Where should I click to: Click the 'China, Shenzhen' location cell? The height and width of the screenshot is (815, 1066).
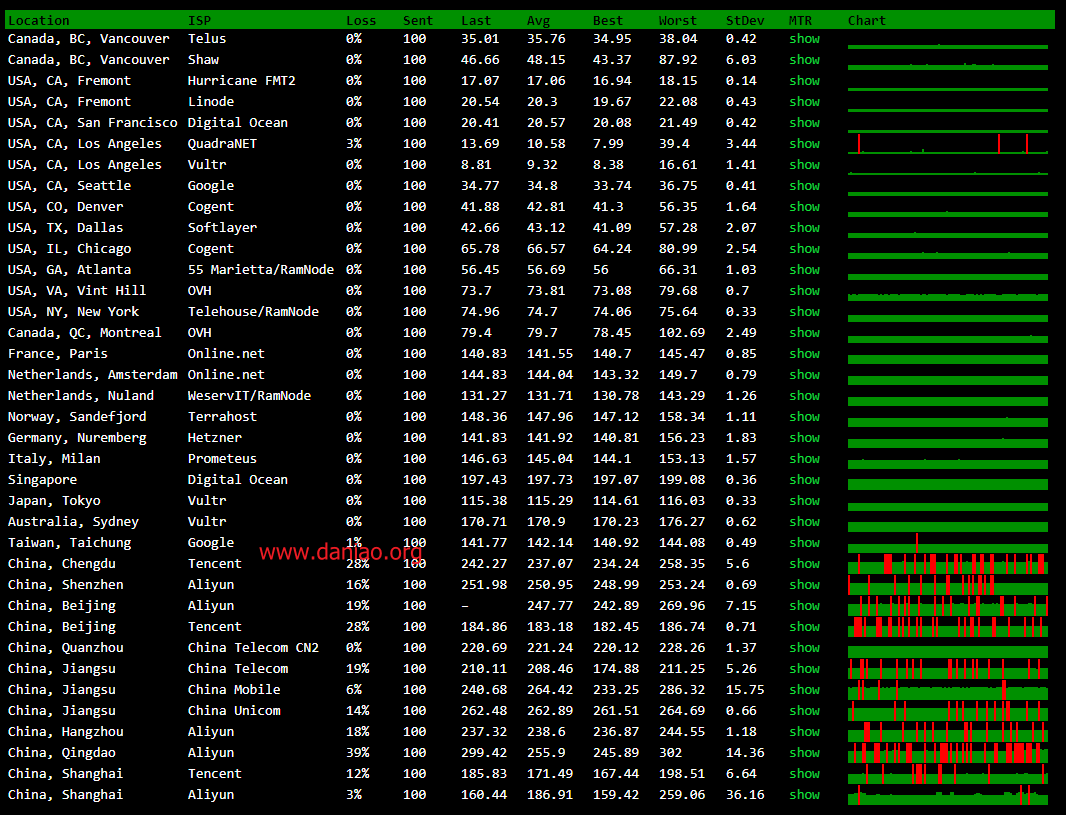65,585
